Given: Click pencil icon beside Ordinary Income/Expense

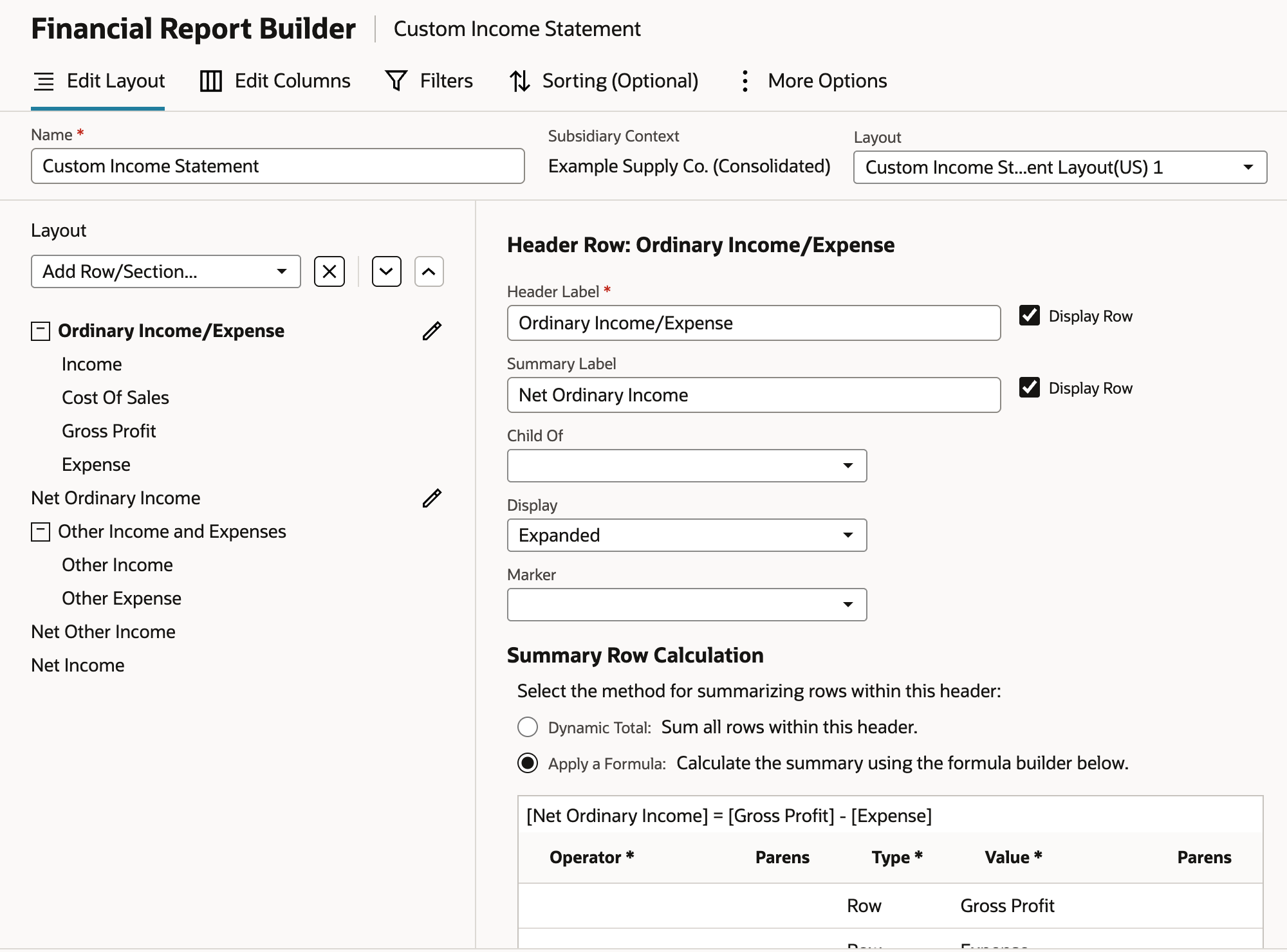Looking at the screenshot, I should (x=432, y=331).
